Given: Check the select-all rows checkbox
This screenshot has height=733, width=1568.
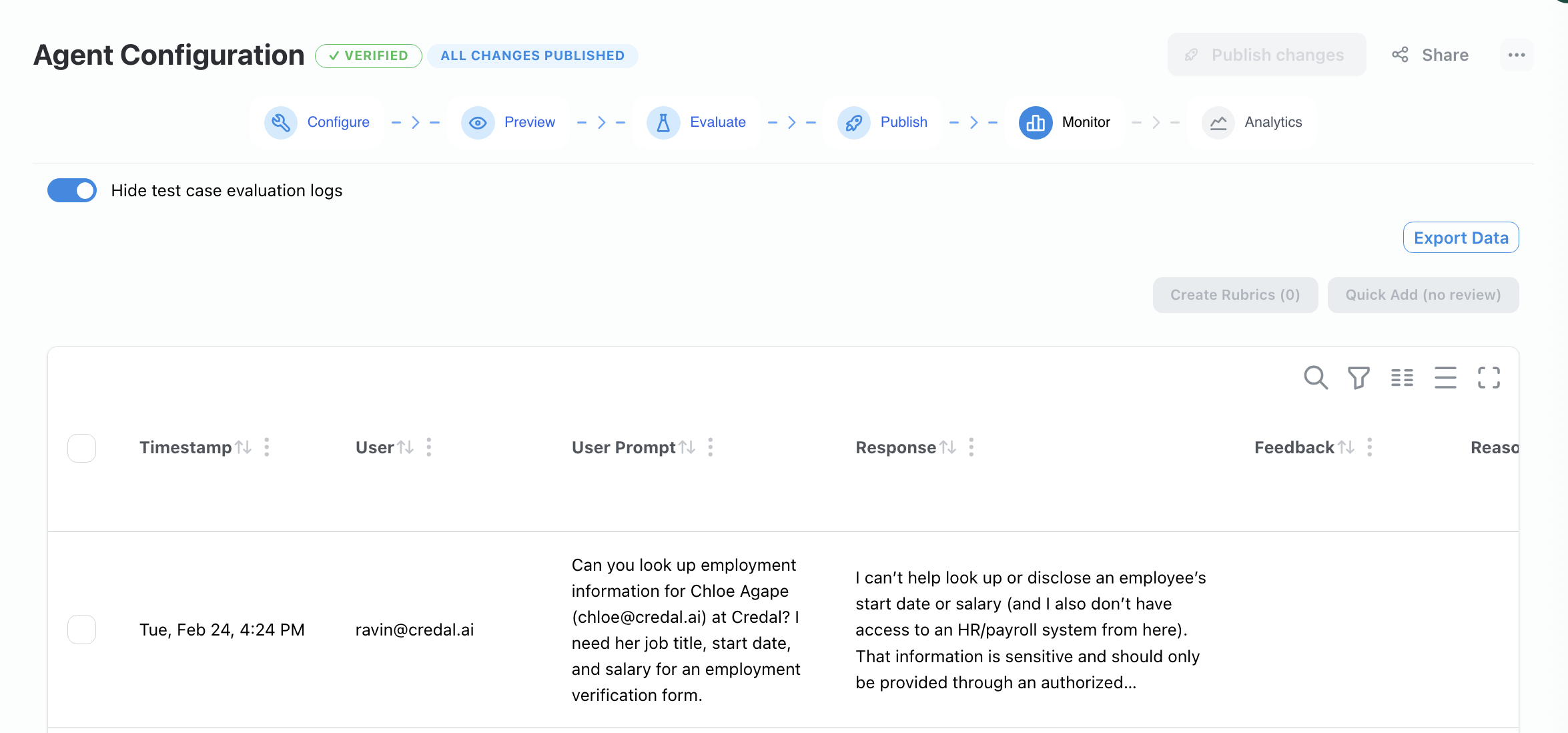Looking at the screenshot, I should click(x=81, y=448).
